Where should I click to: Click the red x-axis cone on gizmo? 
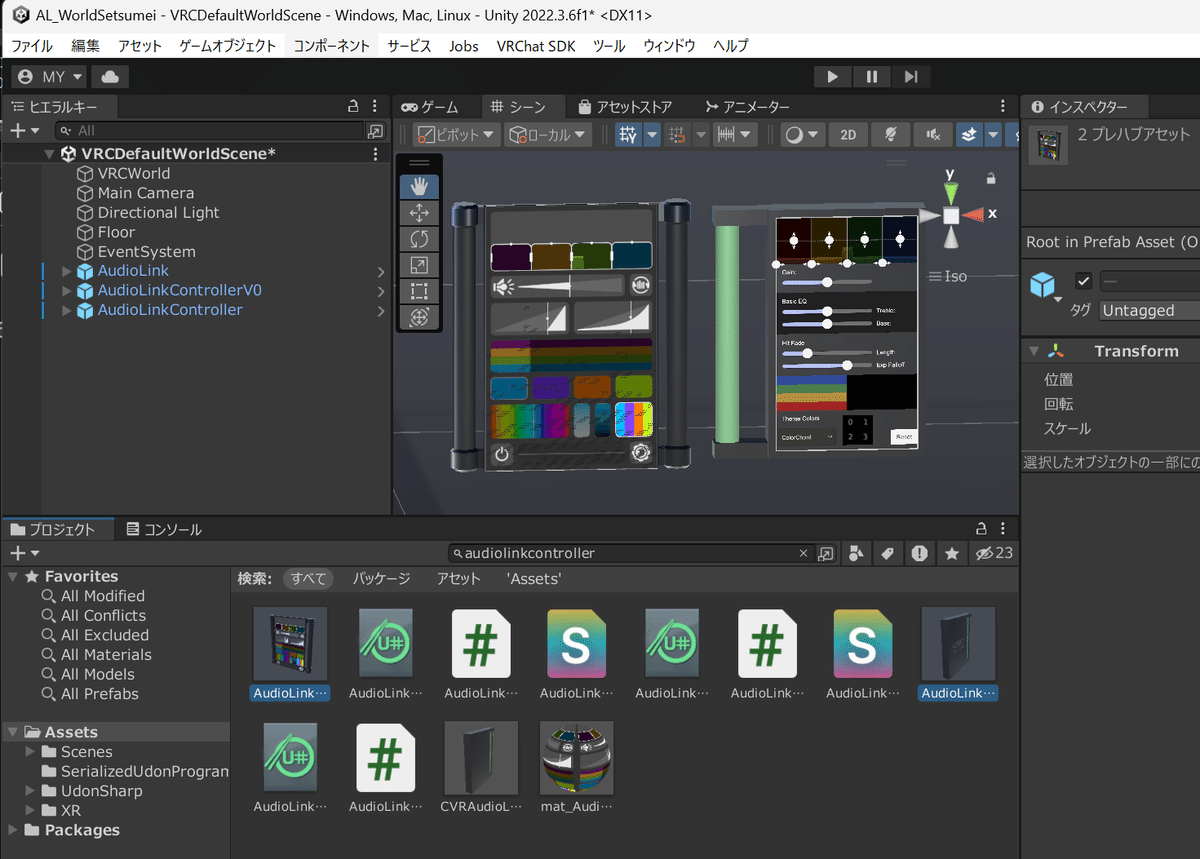pyautogui.click(x=973, y=214)
